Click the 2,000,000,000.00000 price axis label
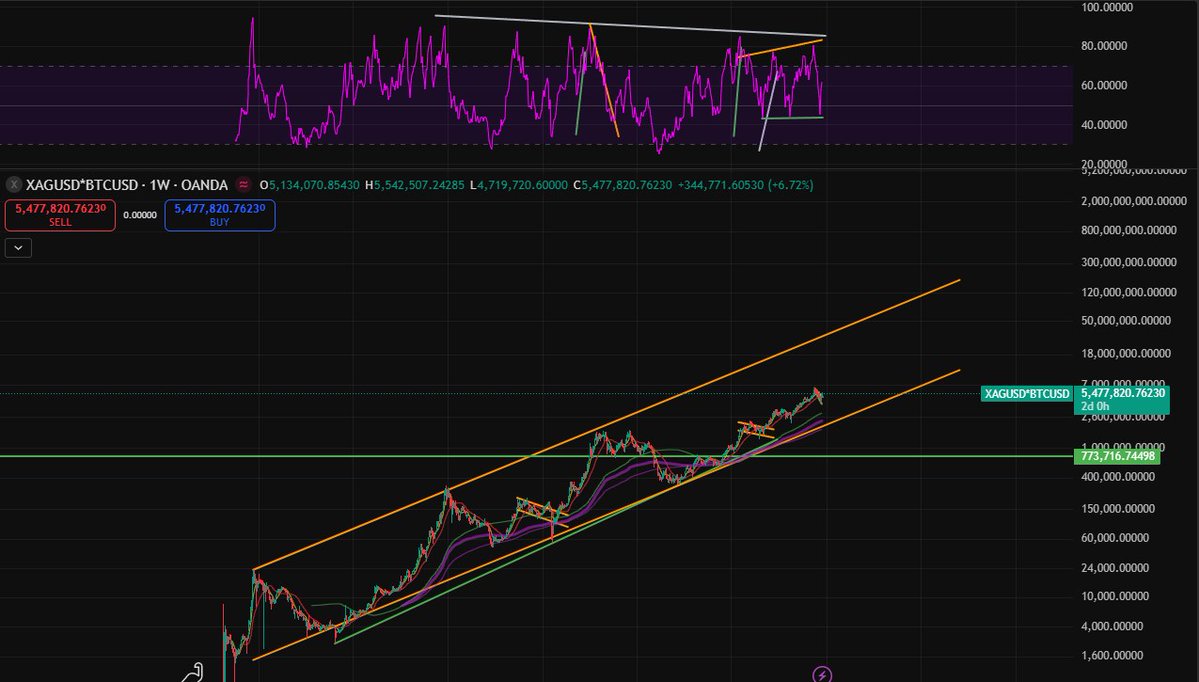Viewport: 1199px width, 682px height. [x=1133, y=201]
